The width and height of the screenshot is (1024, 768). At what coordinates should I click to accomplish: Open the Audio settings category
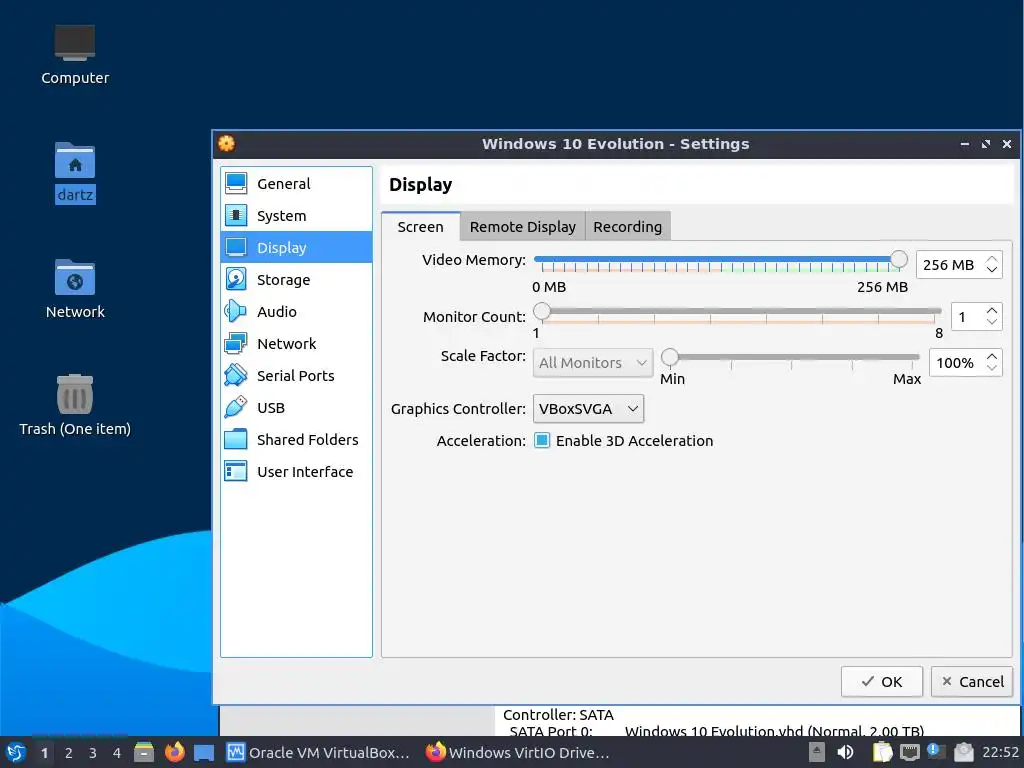296,312
